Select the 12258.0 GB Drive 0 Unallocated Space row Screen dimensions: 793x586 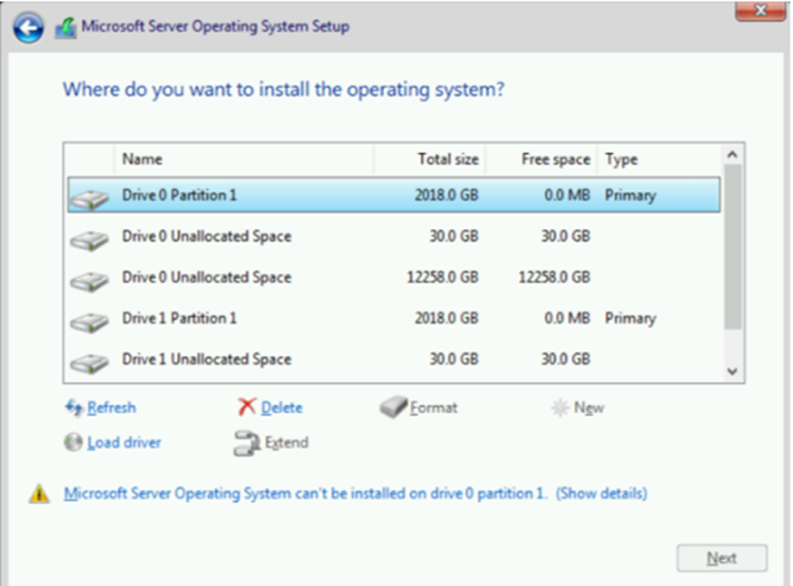tap(394, 277)
